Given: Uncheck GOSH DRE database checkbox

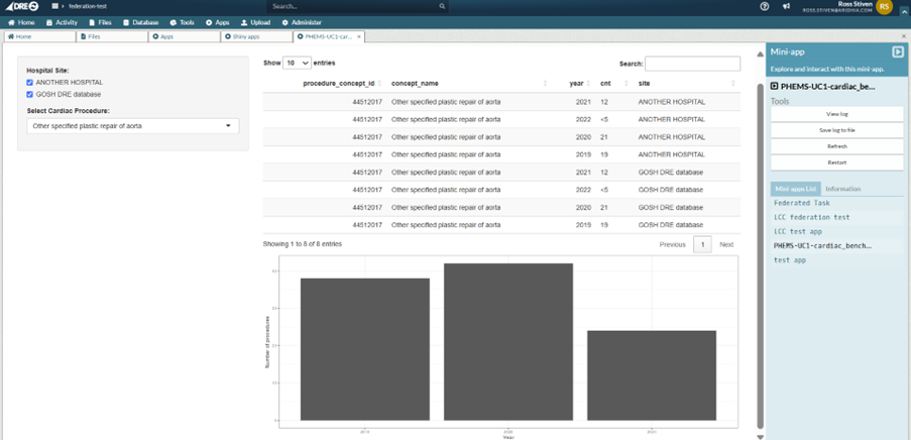Looking at the screenshot, I should tap(30, 94).
